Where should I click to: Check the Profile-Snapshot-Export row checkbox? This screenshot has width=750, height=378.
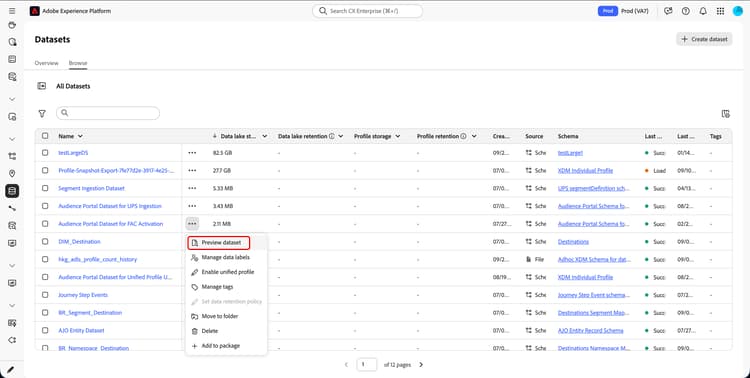[x=45, y=170]
